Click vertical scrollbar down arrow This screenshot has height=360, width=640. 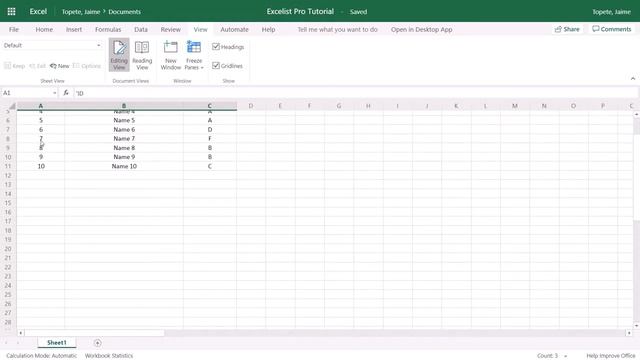tap(636, 326)
